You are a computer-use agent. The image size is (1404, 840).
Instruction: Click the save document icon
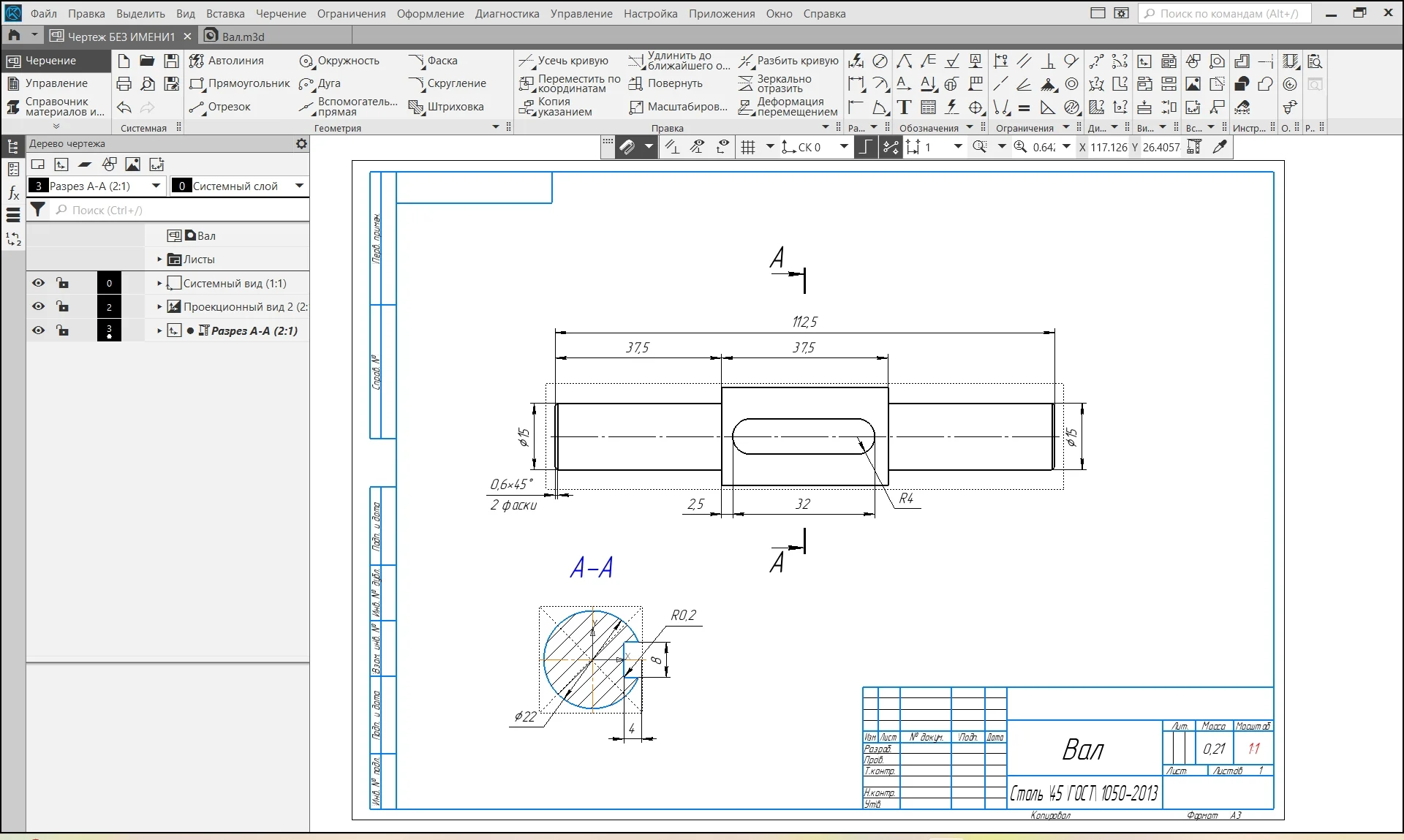tap(171, 61)
